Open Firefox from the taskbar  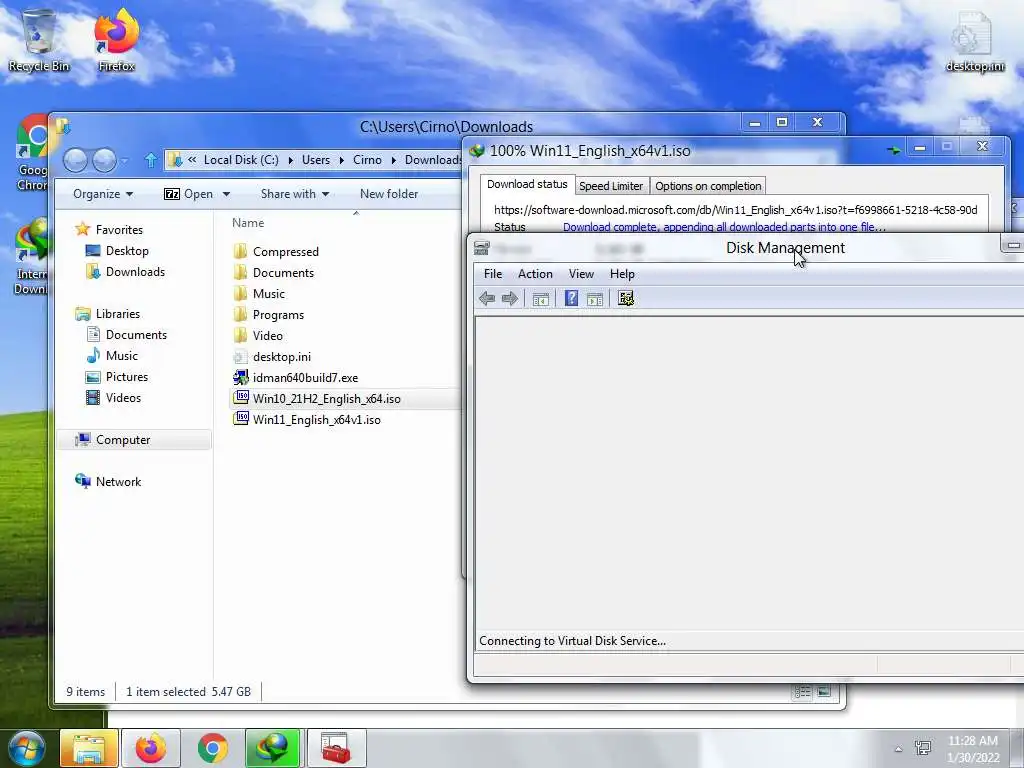tap(151, 748)
